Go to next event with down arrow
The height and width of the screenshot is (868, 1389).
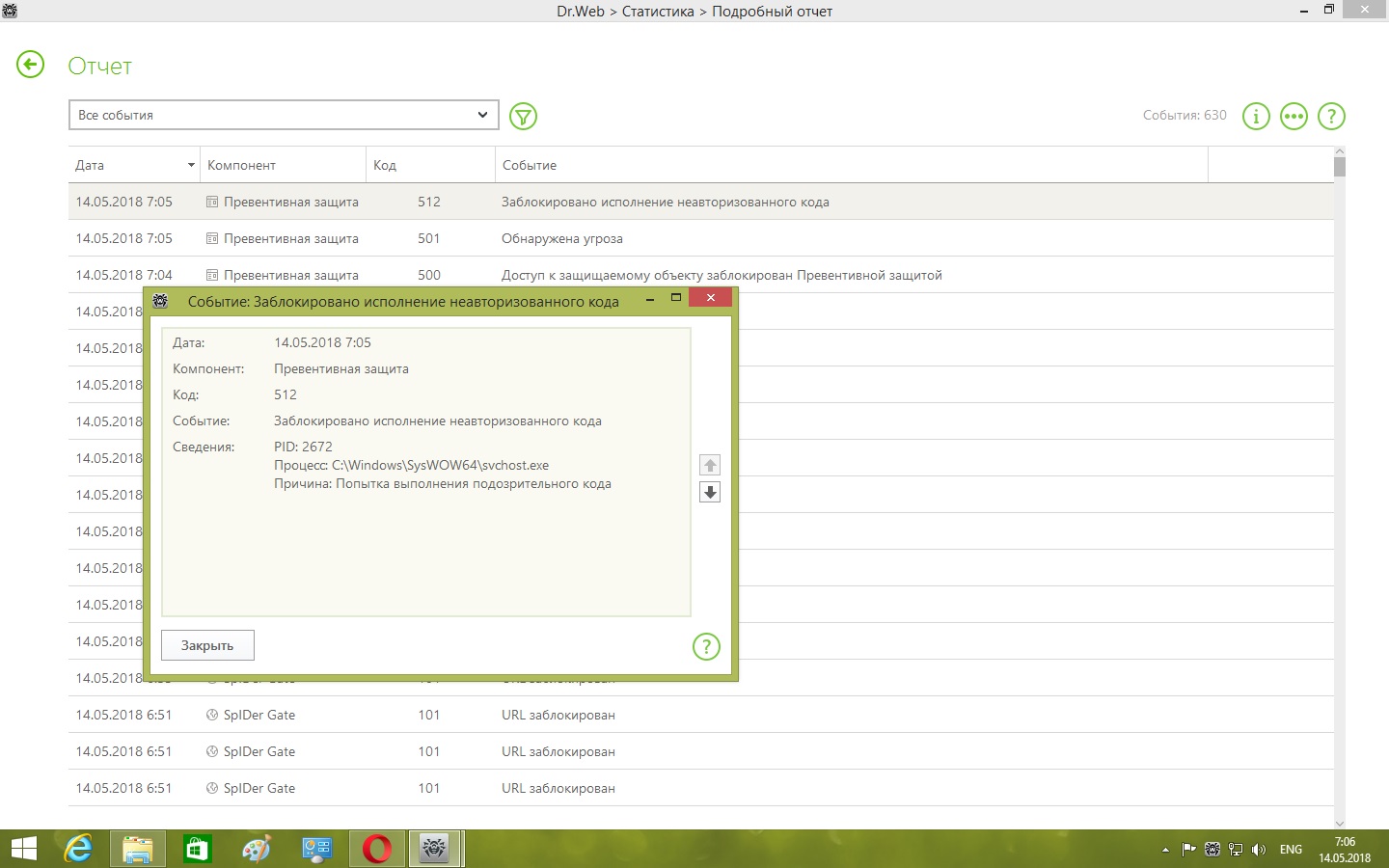[710, 493]
